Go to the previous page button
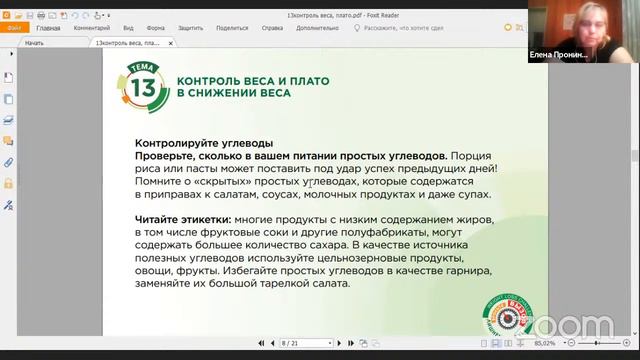The width and height of the screenshot is (640, 360). (x=273, y=343)
